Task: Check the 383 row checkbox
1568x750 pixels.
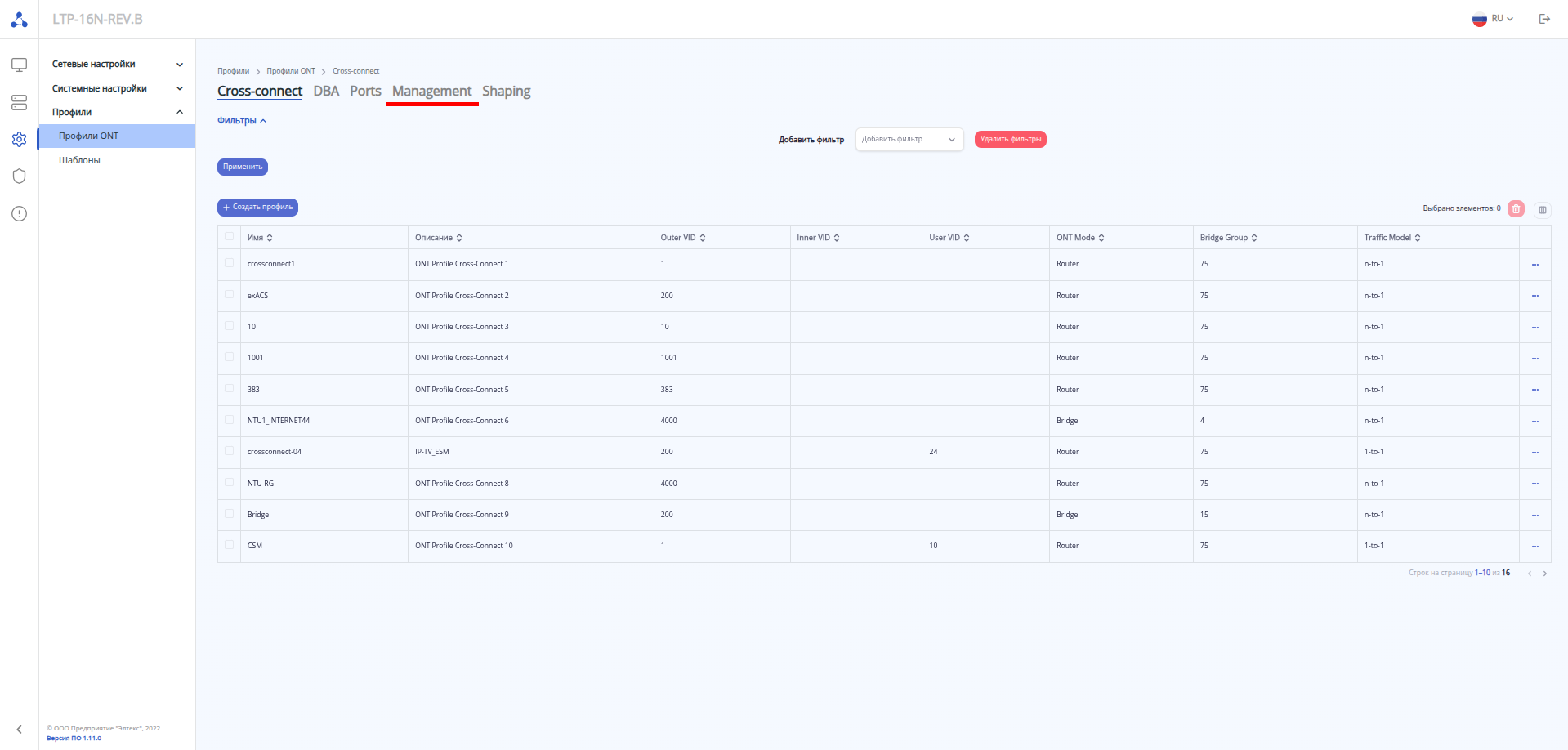Action: (229, 388)
